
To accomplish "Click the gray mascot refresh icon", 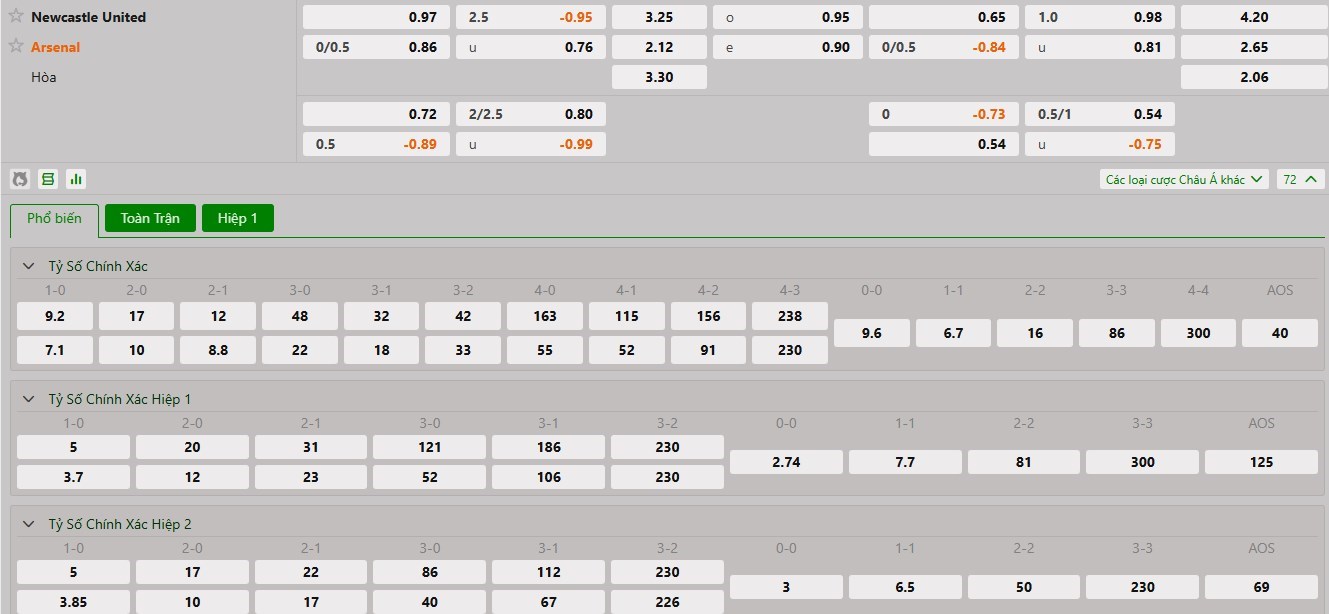I will 19,179.
